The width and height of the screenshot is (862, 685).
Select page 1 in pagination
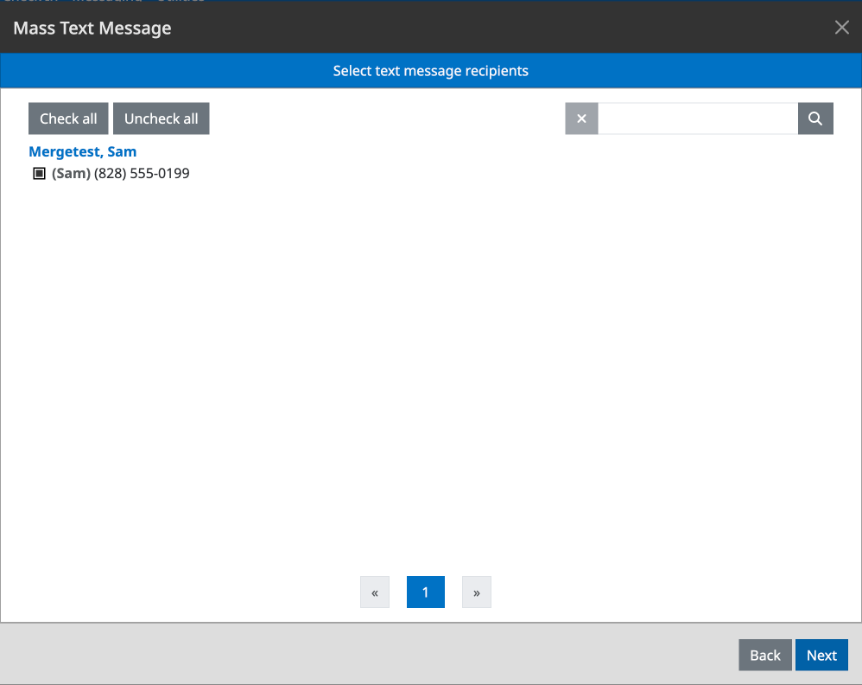426,592
